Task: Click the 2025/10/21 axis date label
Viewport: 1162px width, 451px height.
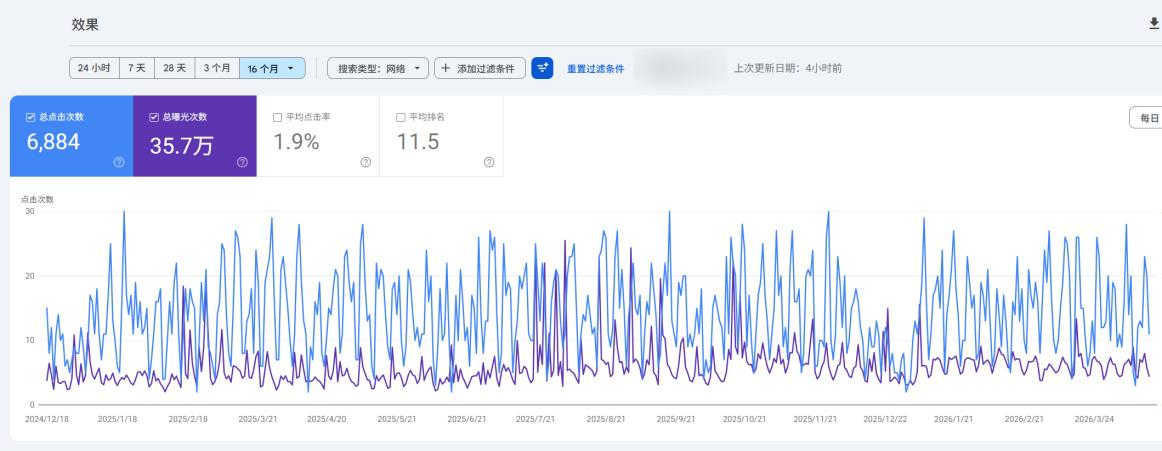Action: (x=746, y=418)
